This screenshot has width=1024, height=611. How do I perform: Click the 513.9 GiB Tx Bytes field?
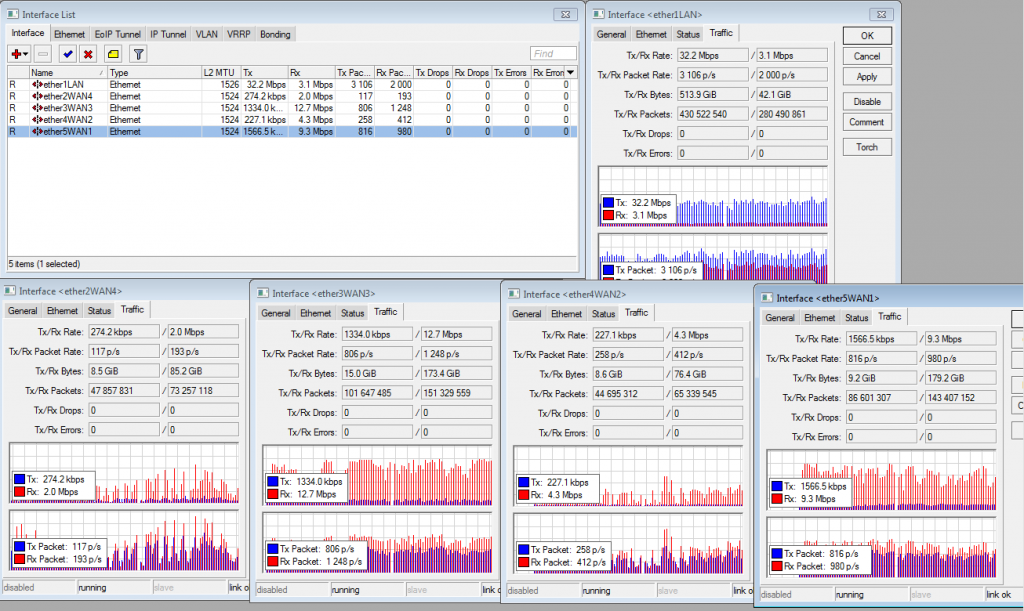(x=712, y=95)
